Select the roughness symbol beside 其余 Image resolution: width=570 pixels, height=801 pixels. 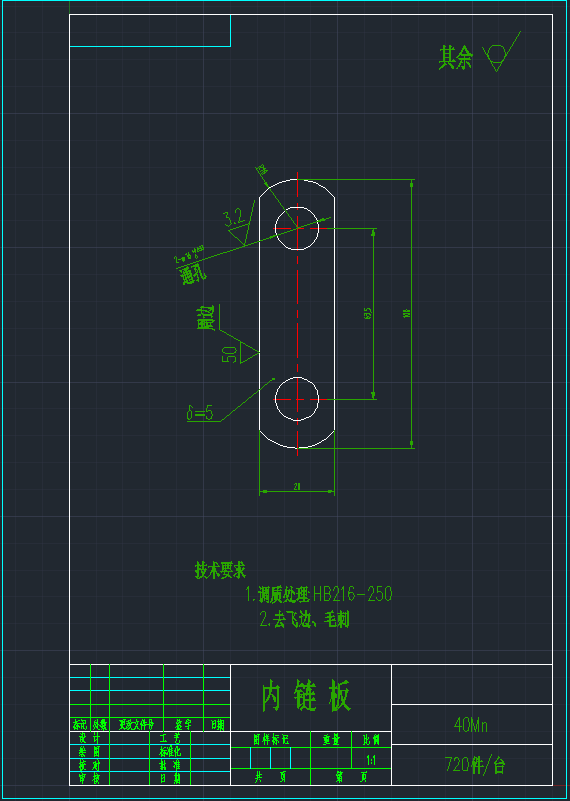coord(501,52)
